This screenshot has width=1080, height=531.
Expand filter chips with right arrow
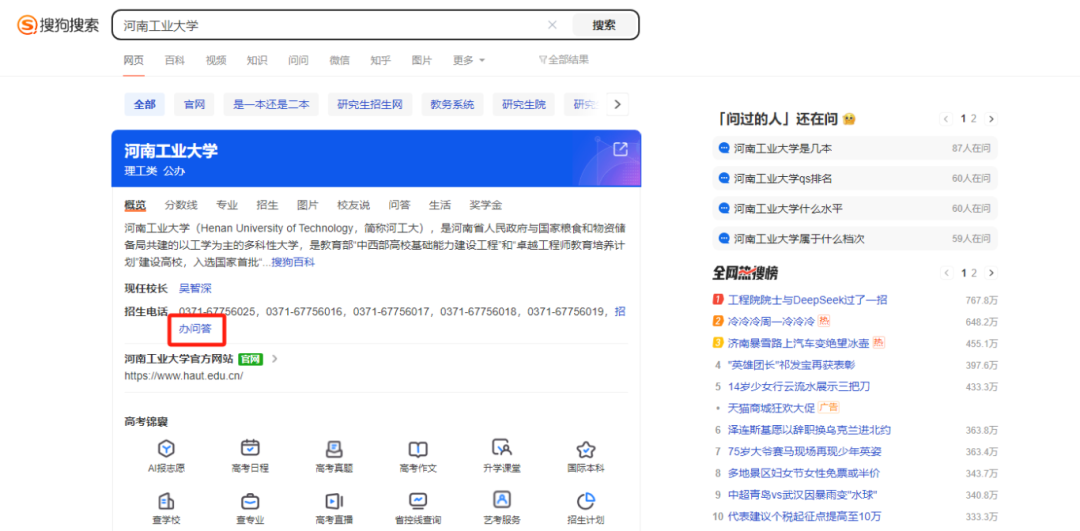(x=617, y=104)
